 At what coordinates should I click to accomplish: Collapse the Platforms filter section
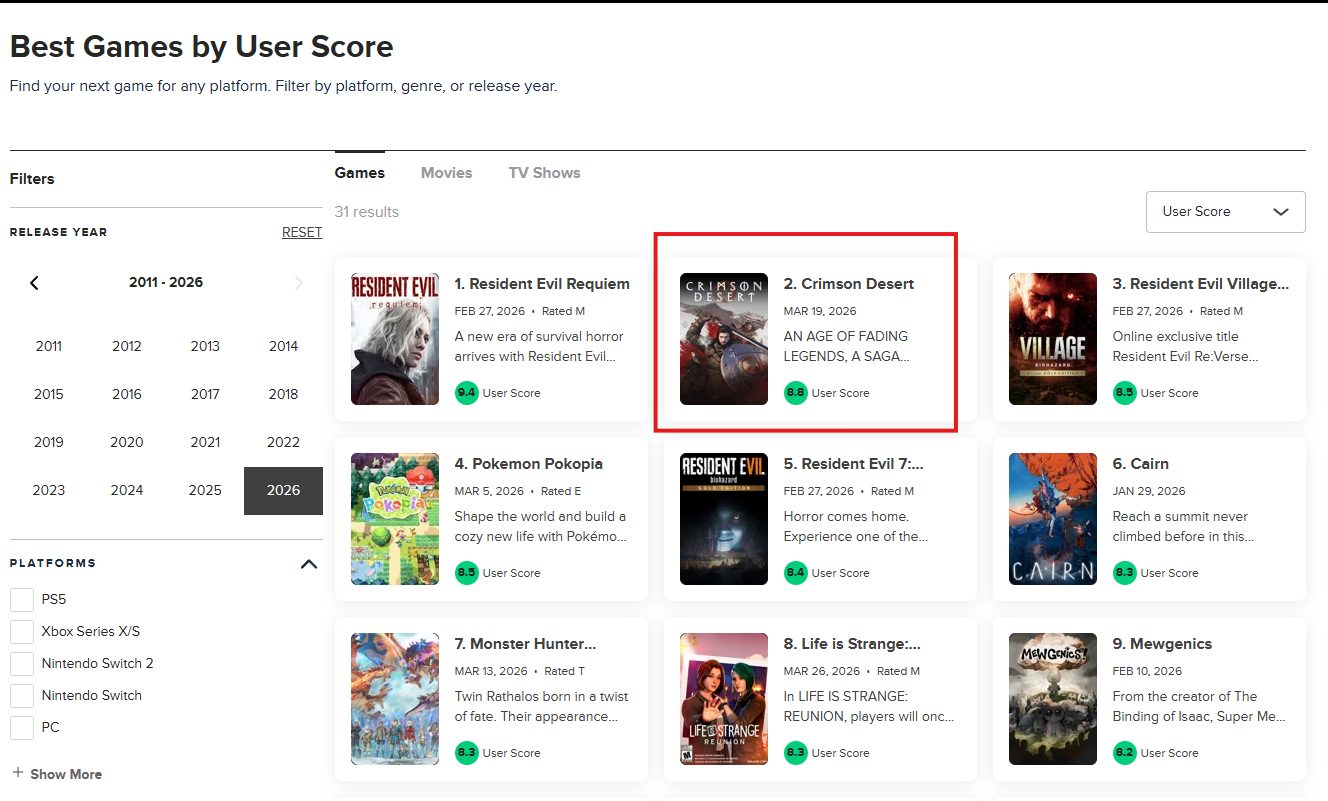tap(310, 564)
